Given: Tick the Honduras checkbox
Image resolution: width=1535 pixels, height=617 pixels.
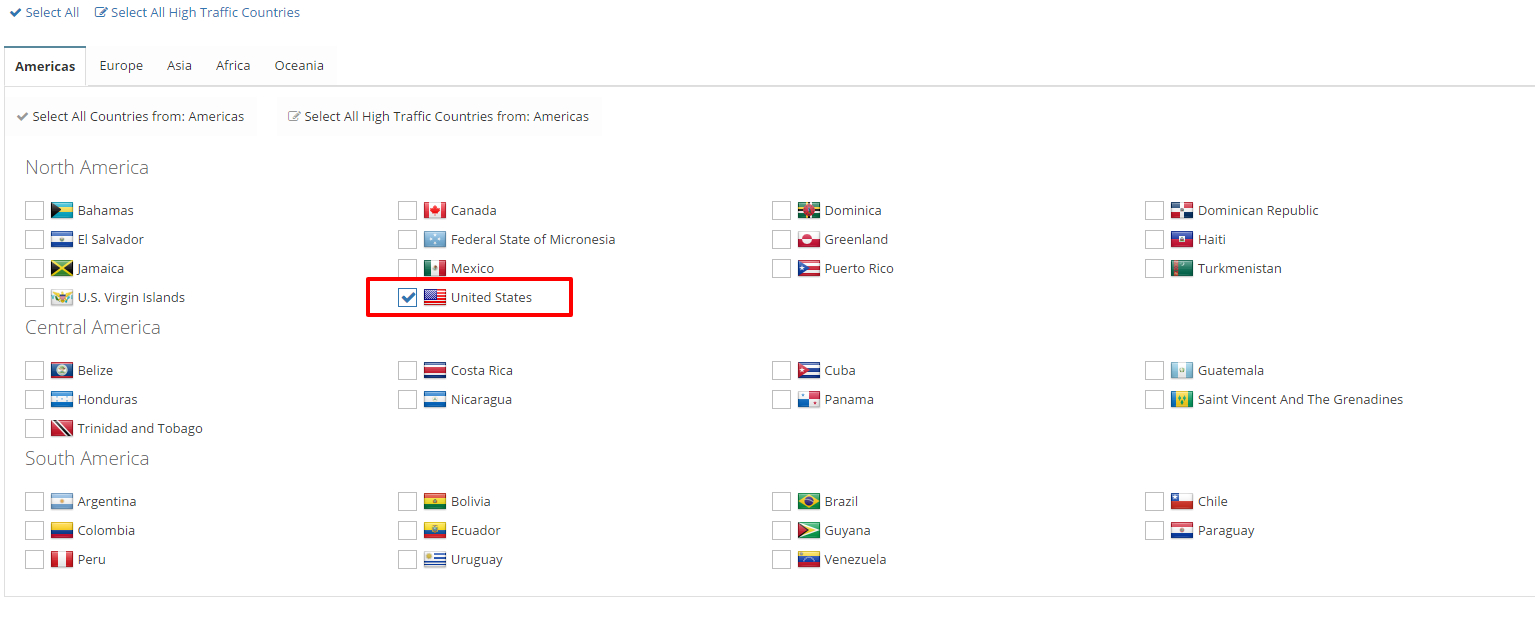Looking at the screenshot, I should (35, 399).
